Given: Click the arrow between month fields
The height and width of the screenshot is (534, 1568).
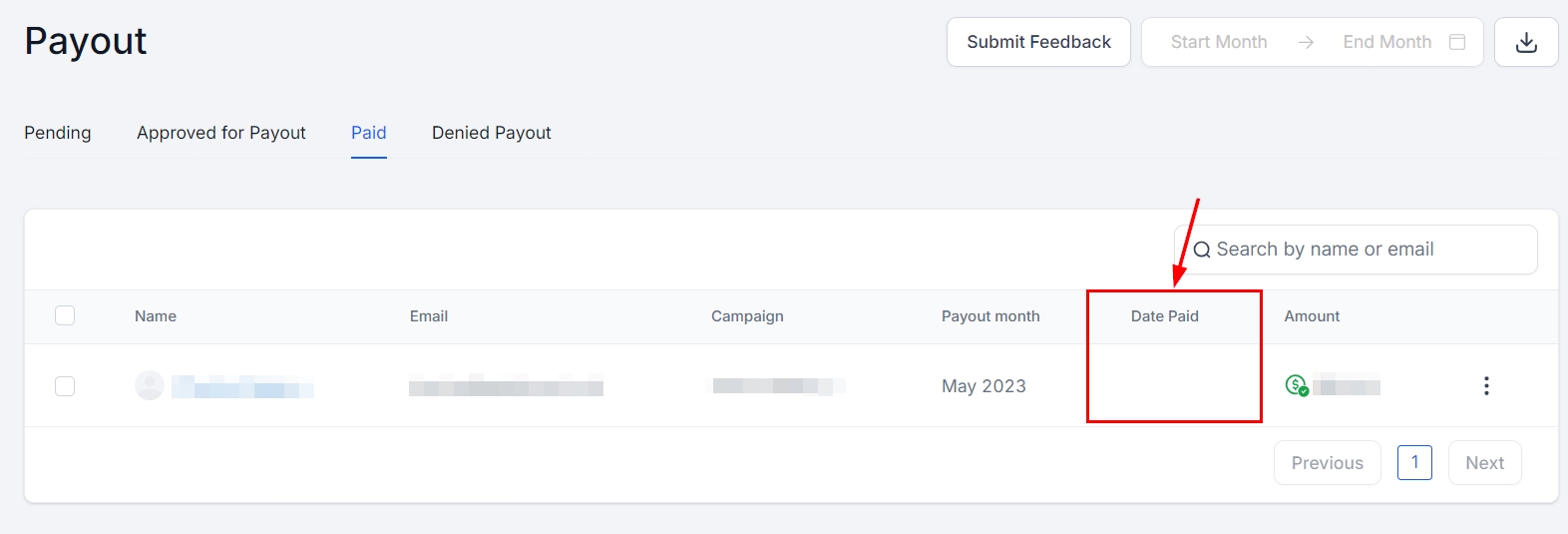Looking at the screenshot, I should 1306,42.
